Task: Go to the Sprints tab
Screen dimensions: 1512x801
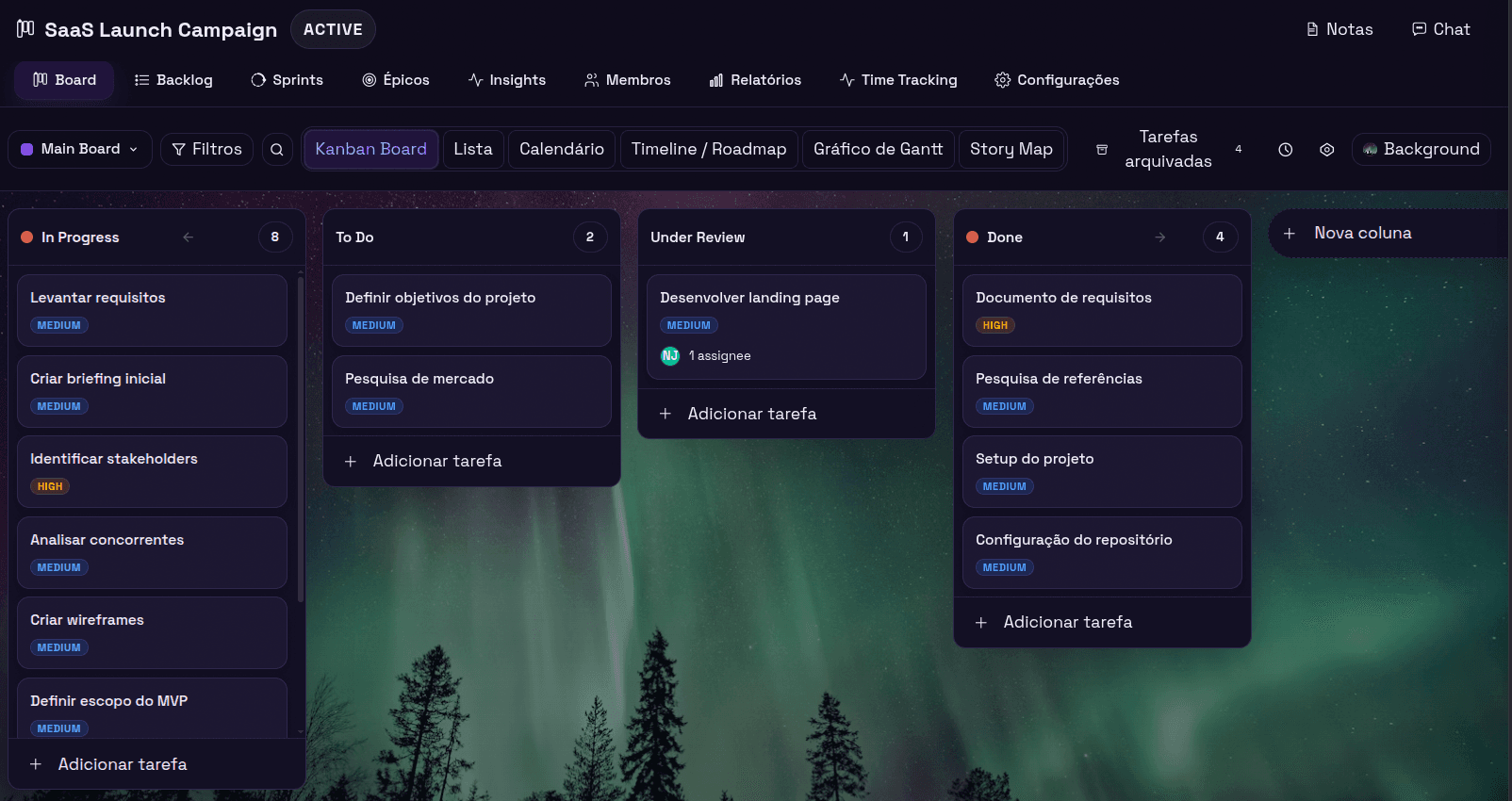Action: [287, 80]
